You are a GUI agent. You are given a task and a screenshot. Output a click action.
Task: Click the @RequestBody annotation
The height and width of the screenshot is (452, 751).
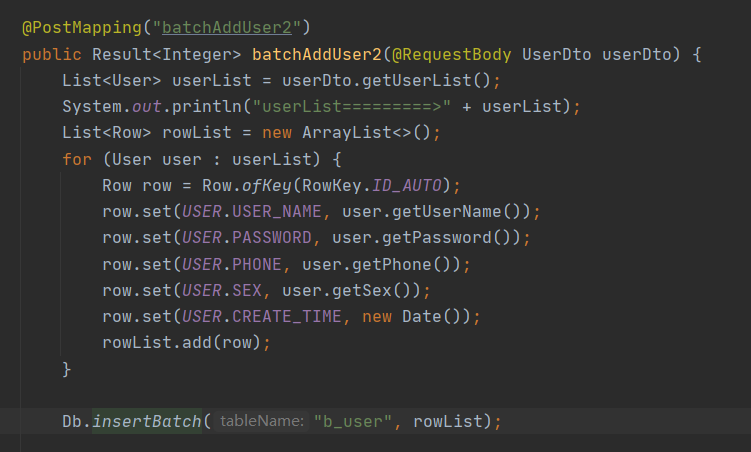coord(452,55)
